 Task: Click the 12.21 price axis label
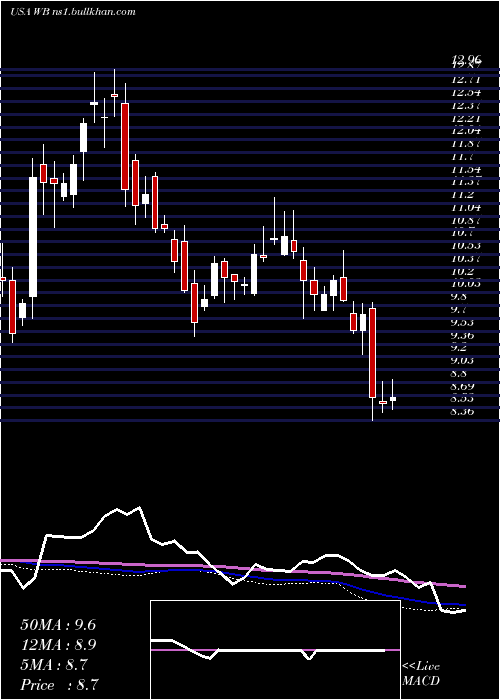coord(466,119)
